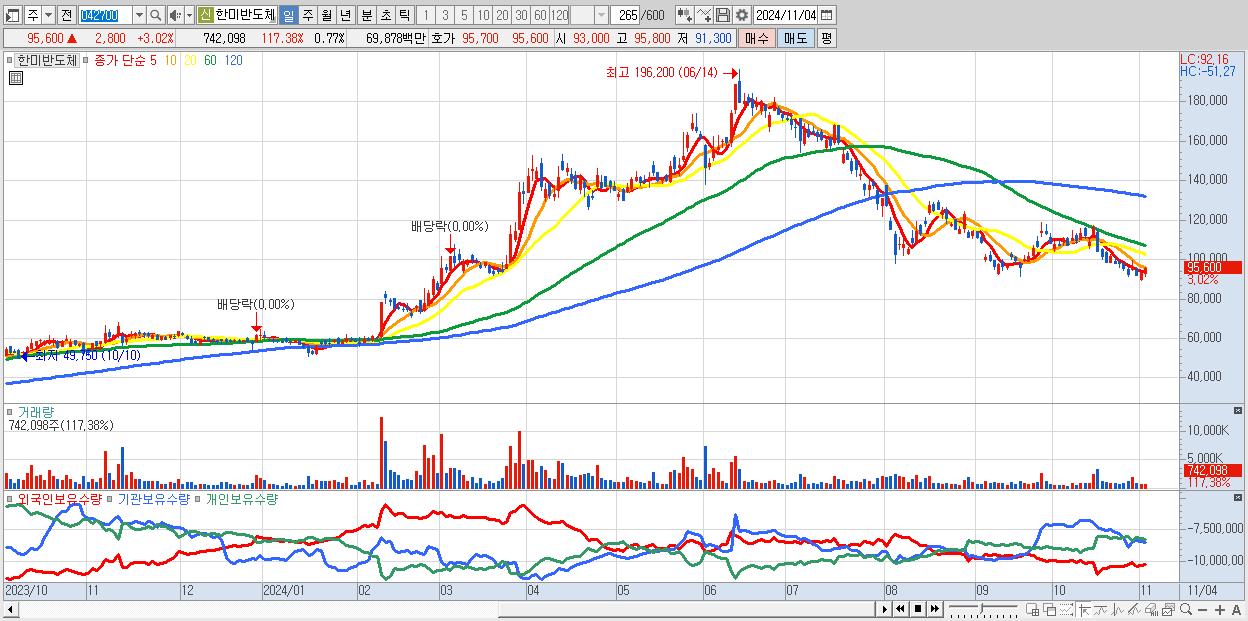
Task: Click the 120-day moving average legend
Action: (233, 60)
